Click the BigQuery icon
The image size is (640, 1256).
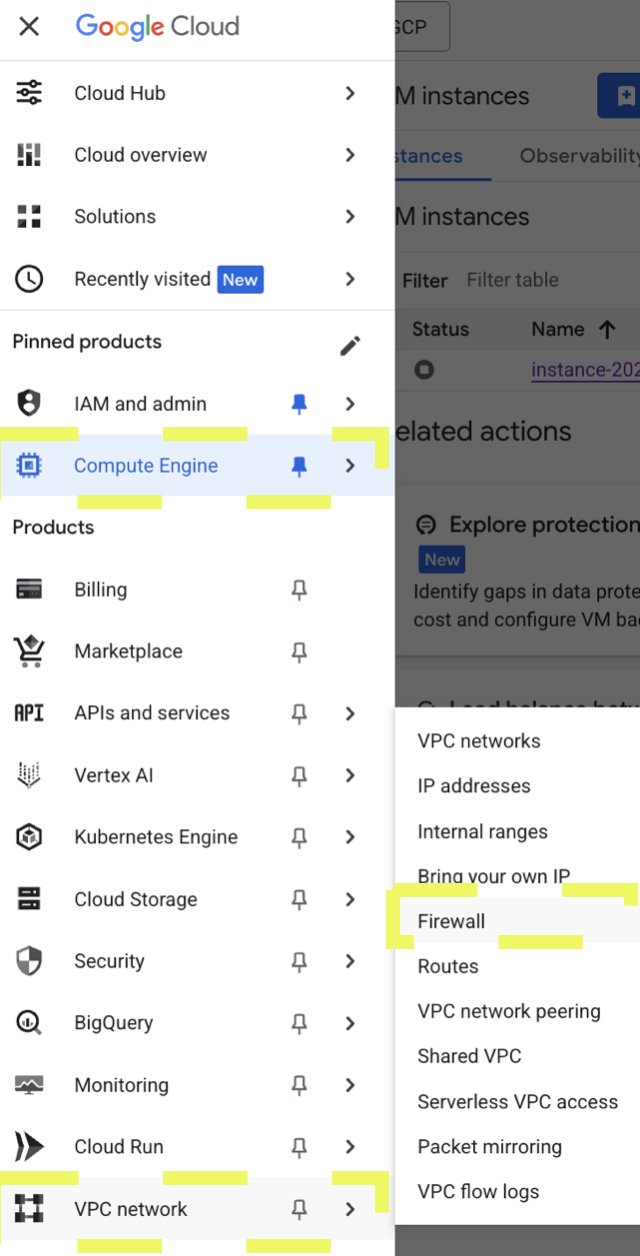click(x=29, y=1023)
